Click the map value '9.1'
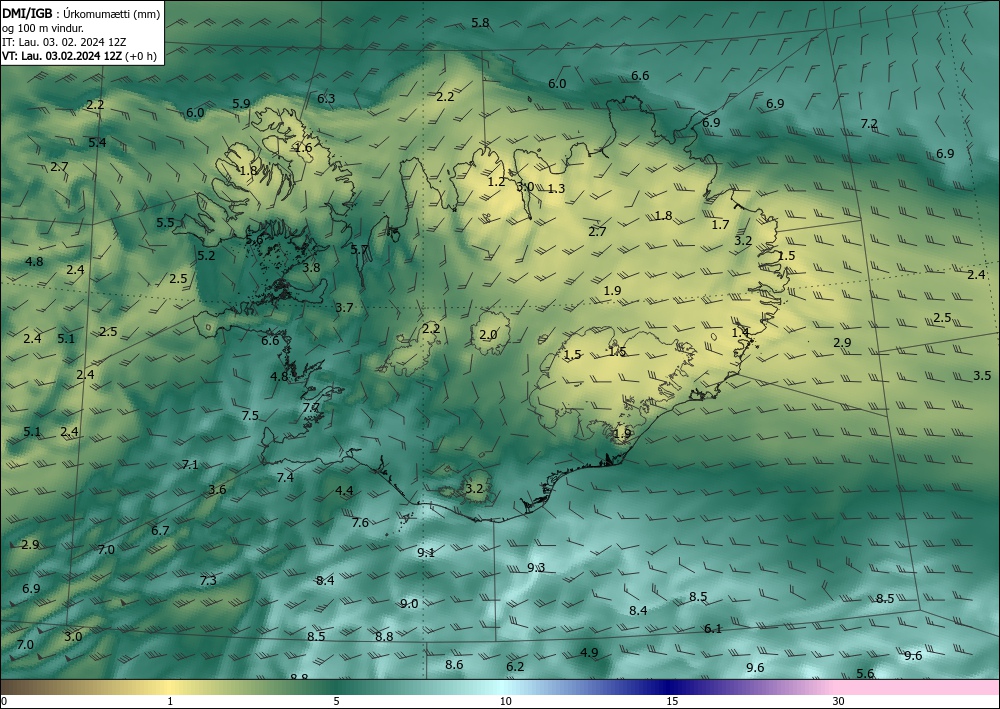1000x709 pixels. 426,553
